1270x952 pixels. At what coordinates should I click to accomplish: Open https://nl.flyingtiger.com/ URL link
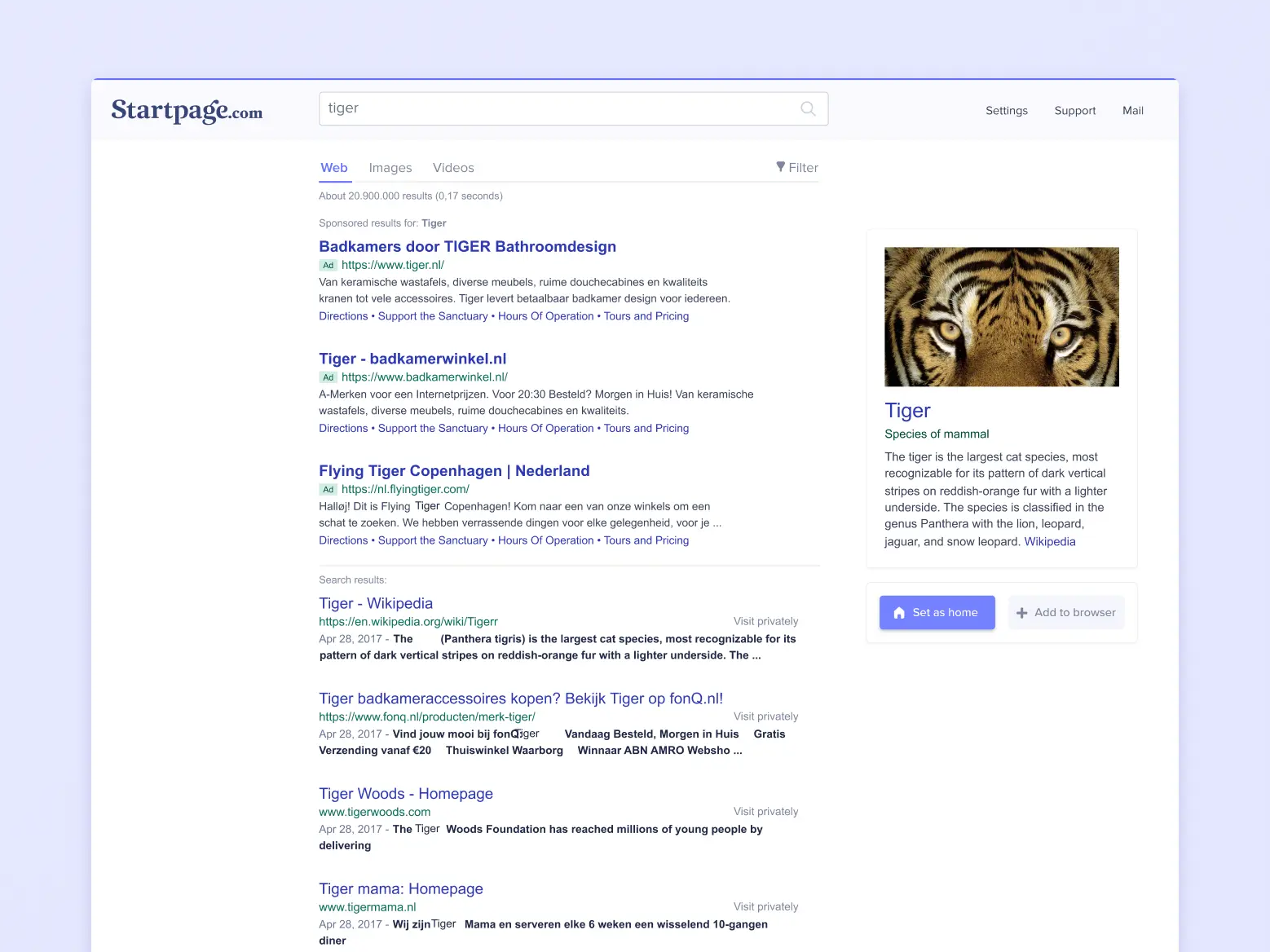(405, 489)
